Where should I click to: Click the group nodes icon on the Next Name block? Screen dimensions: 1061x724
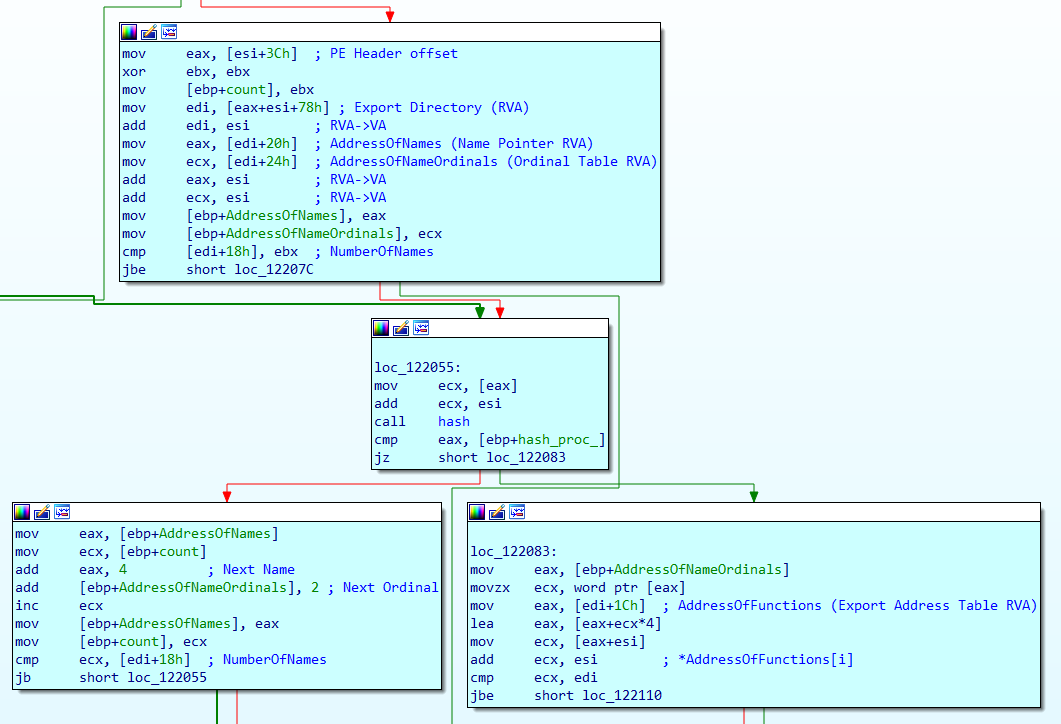pyautogui.click(x=62, y=512)
